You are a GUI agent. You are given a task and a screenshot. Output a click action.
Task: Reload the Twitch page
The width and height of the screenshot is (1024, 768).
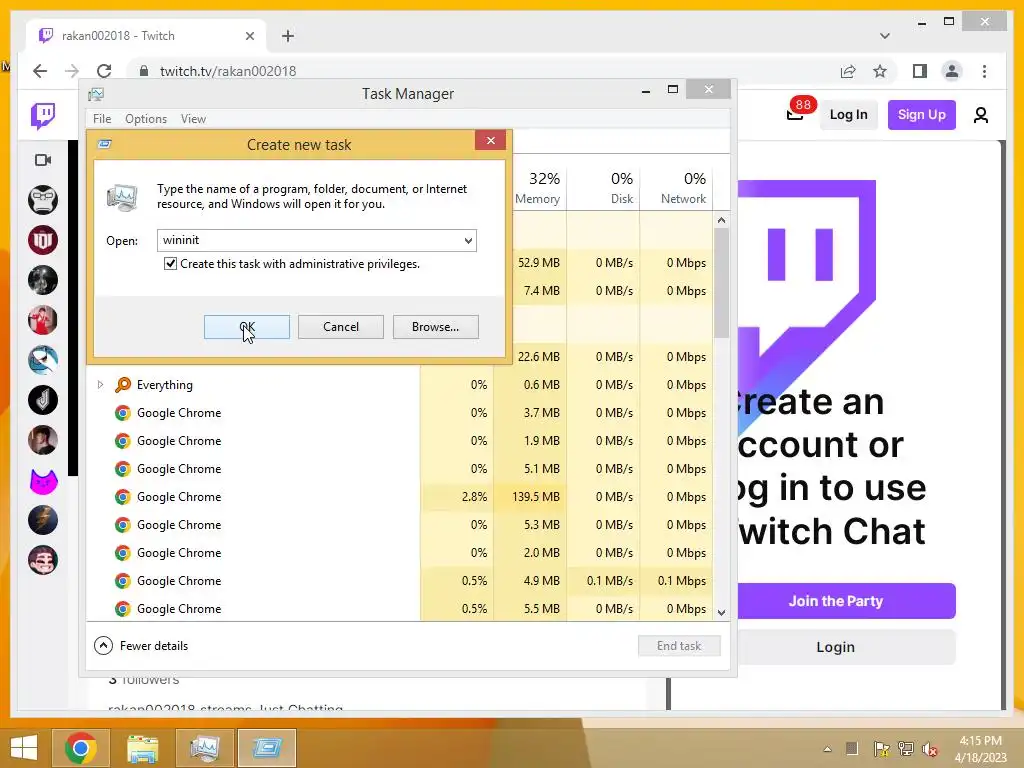[104, 71]
